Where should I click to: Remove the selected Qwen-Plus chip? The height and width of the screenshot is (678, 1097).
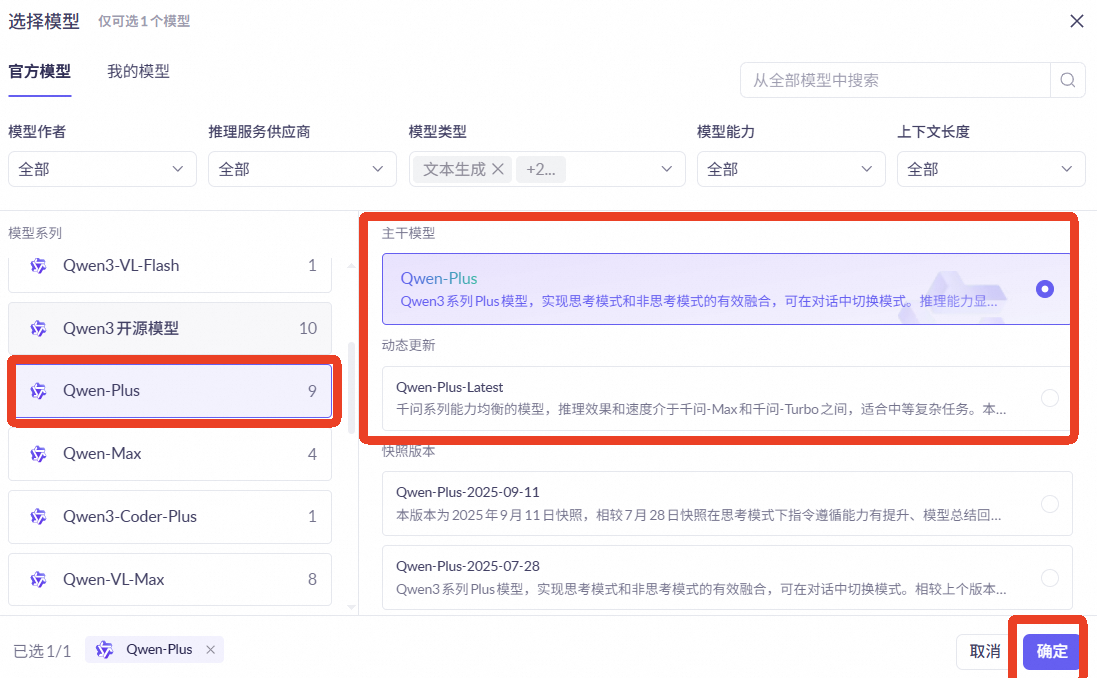pyautogui.click(x=211, y=650)
